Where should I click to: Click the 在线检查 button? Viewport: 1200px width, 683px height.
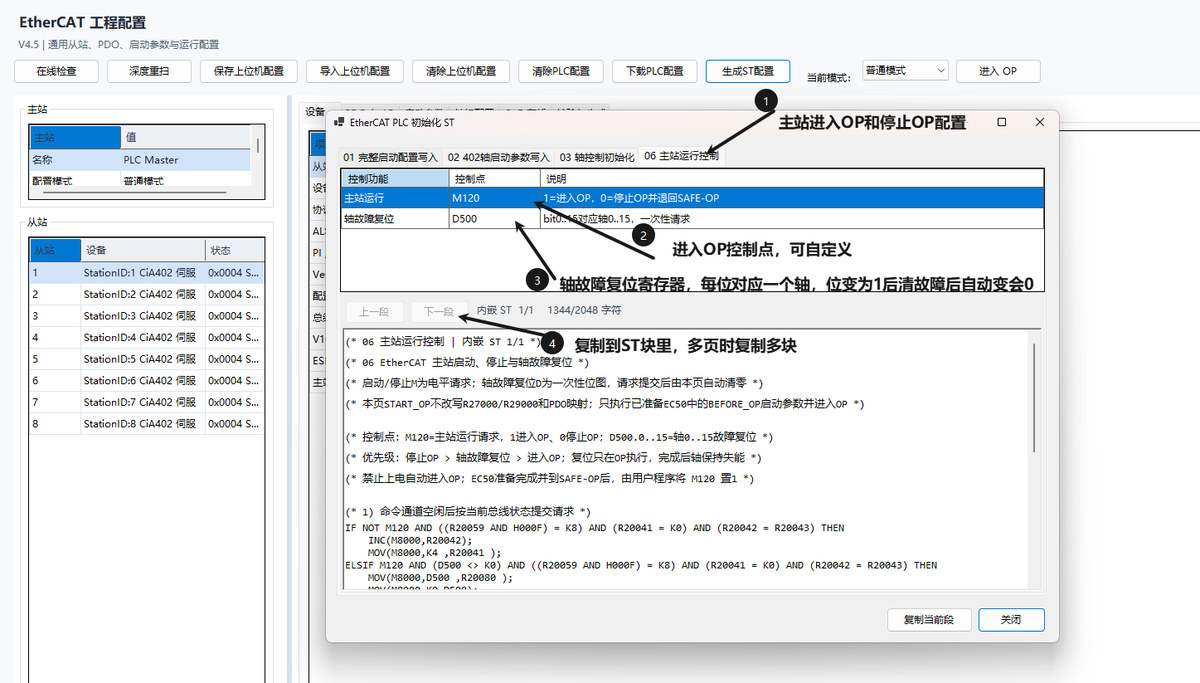point(58,71)
